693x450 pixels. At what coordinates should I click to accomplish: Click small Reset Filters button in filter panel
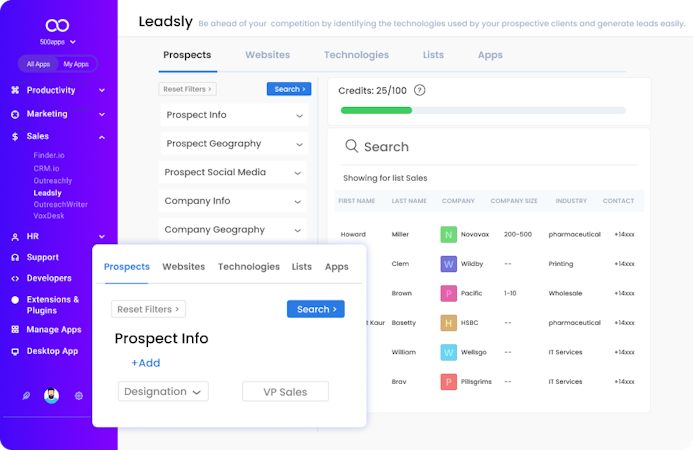(187, 89)
